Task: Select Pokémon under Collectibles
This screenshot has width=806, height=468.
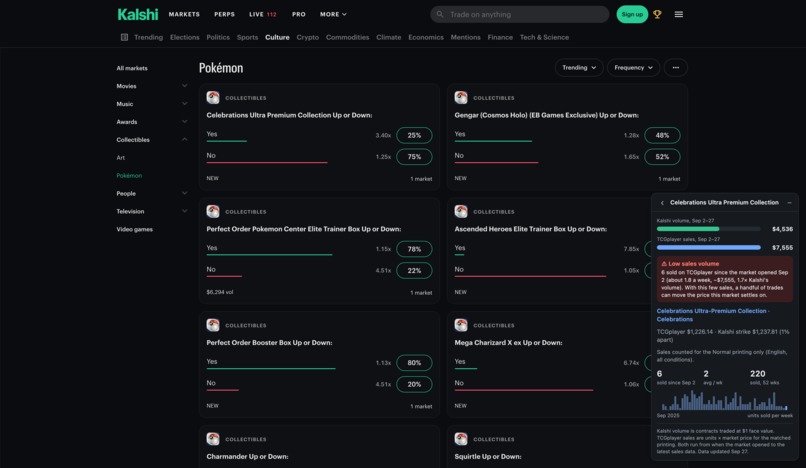Action: tap(129, 175)
